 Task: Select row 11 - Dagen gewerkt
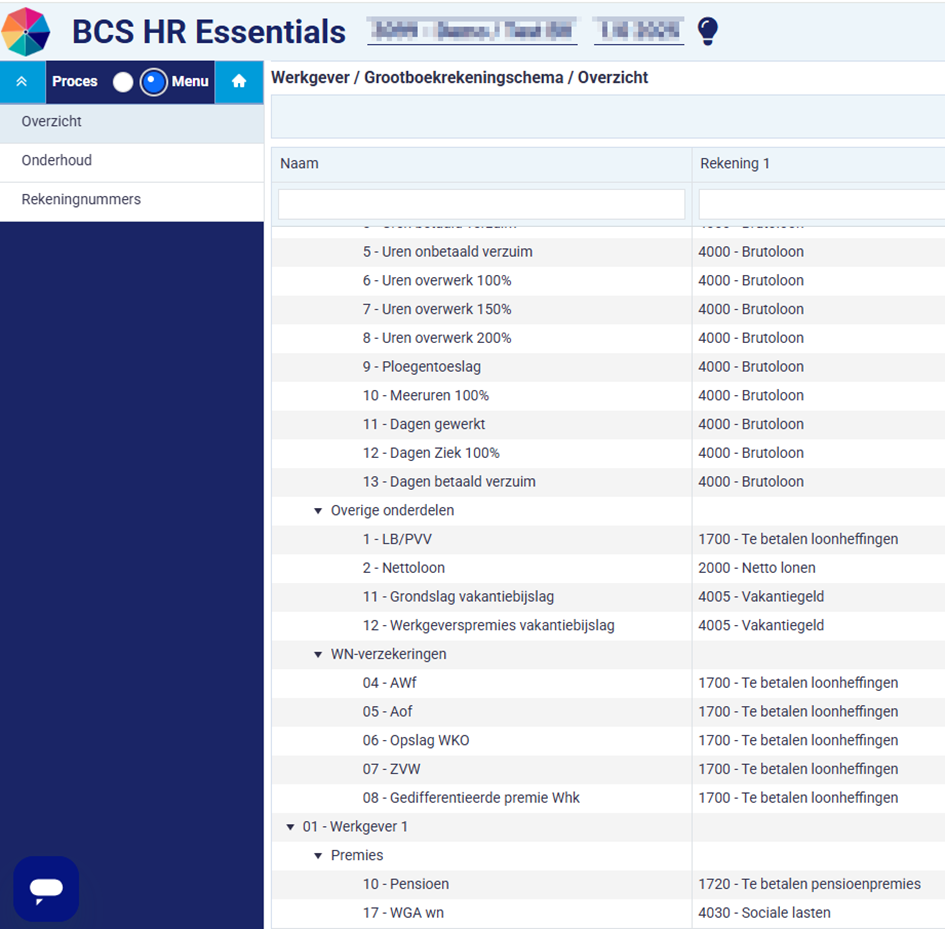608,424
